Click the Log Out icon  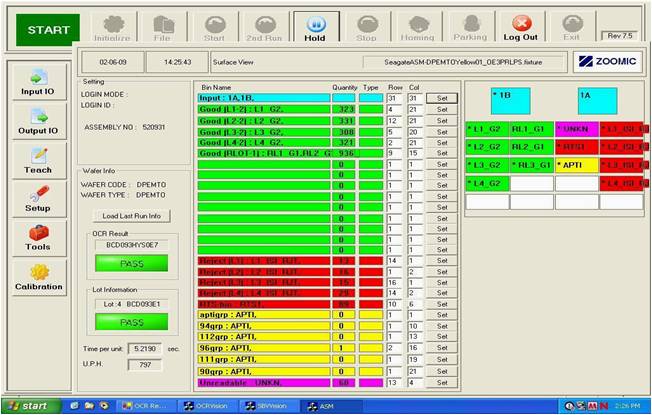tap(520, 27)
